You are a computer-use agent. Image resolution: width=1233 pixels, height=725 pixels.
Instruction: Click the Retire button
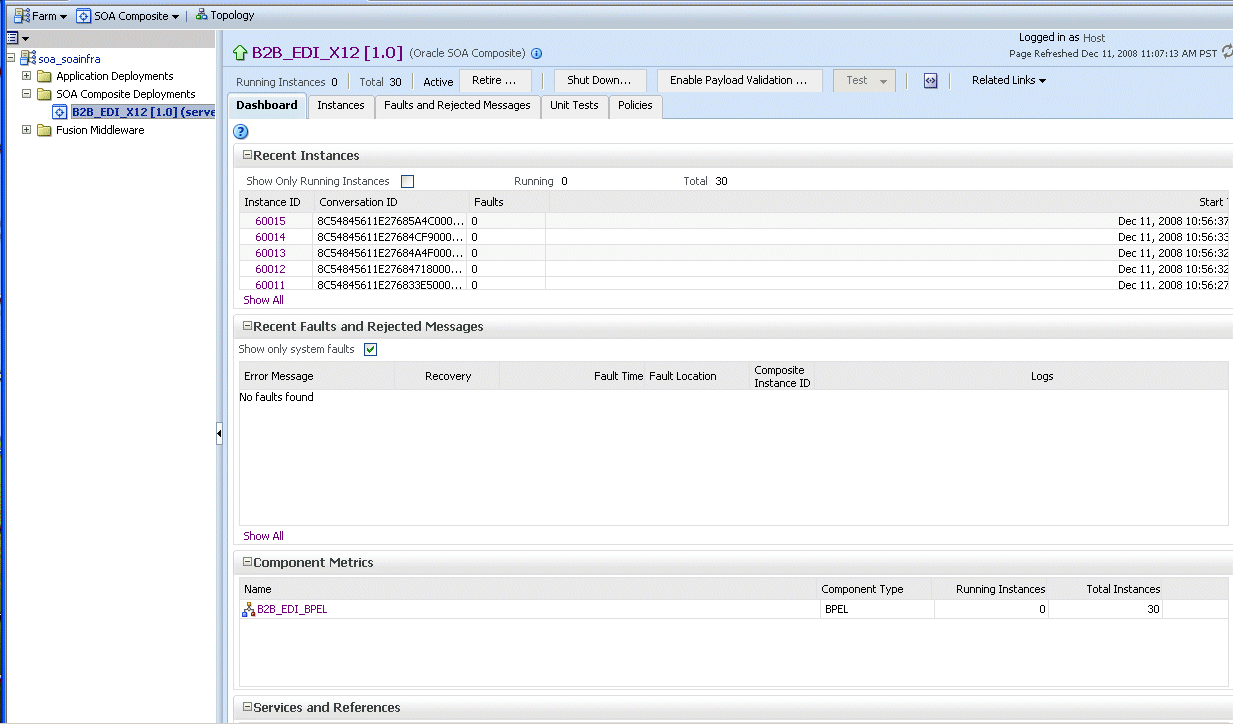(495, 81)
